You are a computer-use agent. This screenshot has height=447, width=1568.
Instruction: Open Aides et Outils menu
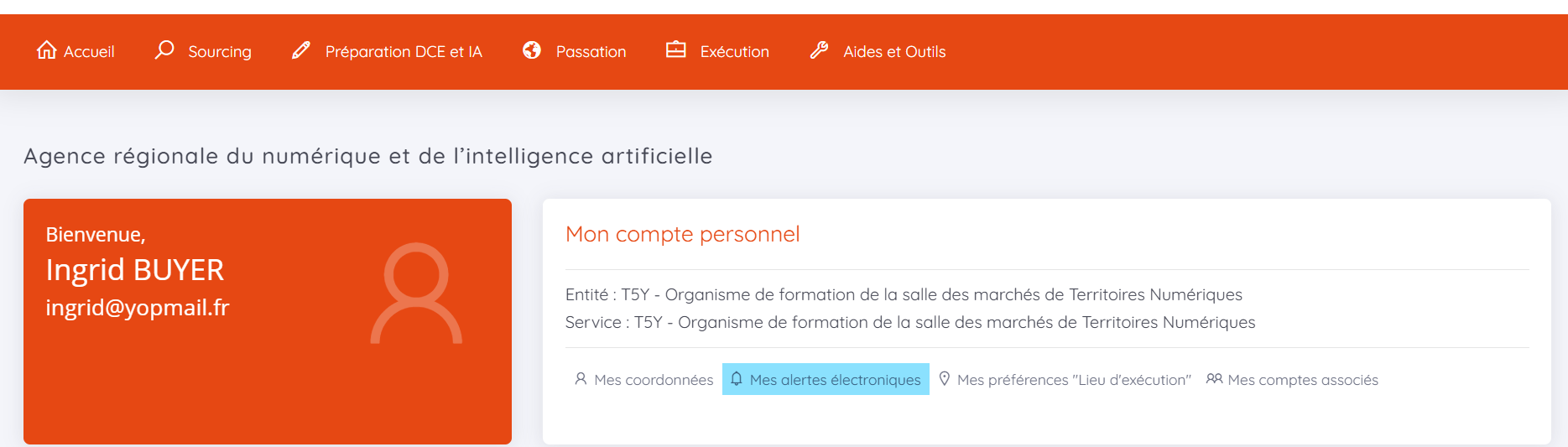(x=894, y=52)
